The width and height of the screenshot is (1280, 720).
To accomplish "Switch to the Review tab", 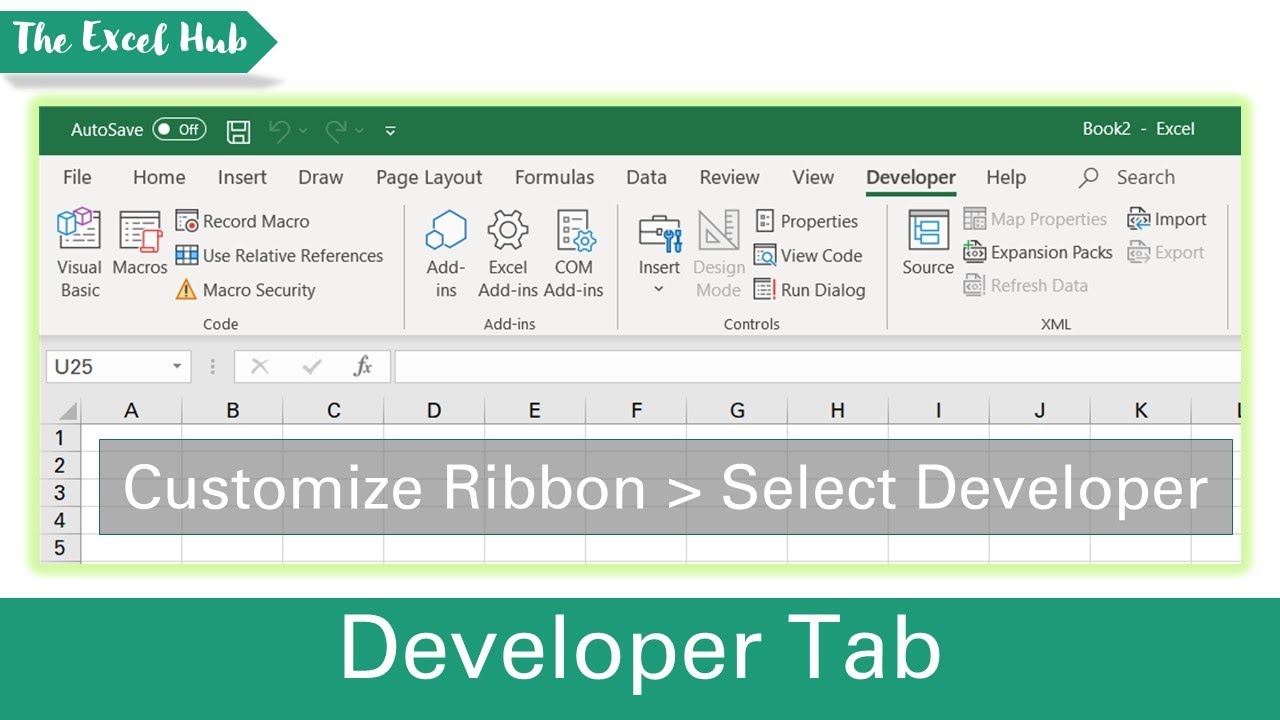I will [729, 177].
